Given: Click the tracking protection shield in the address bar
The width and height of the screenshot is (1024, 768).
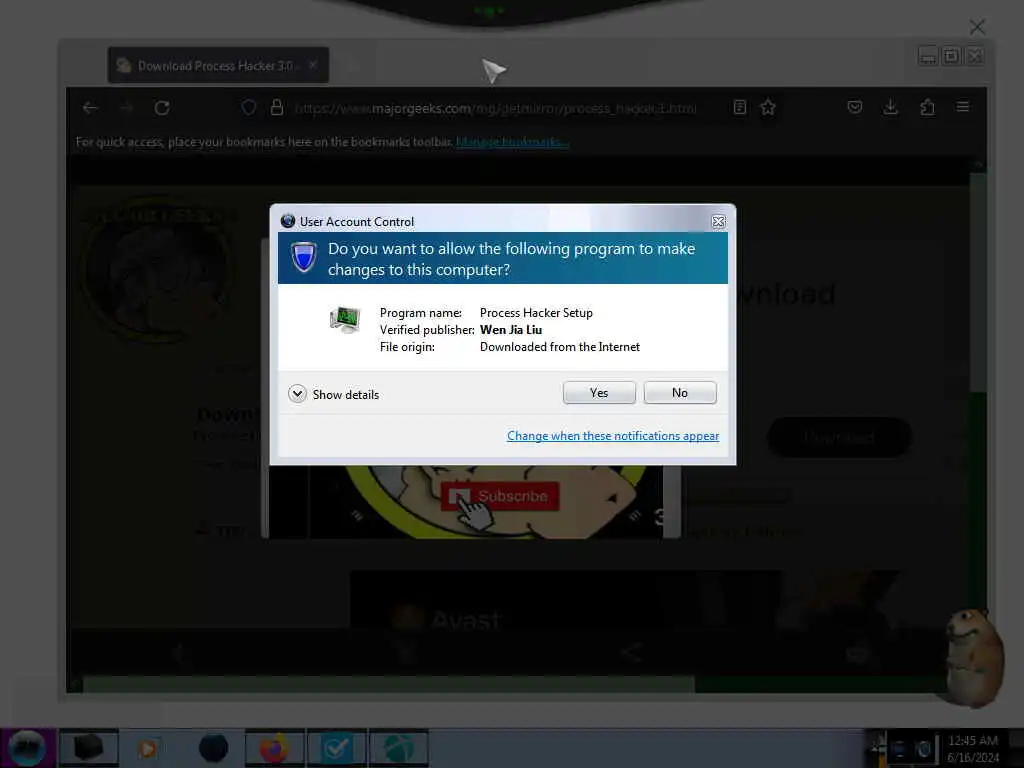Looking at the screenshot, I should [248, 108].
